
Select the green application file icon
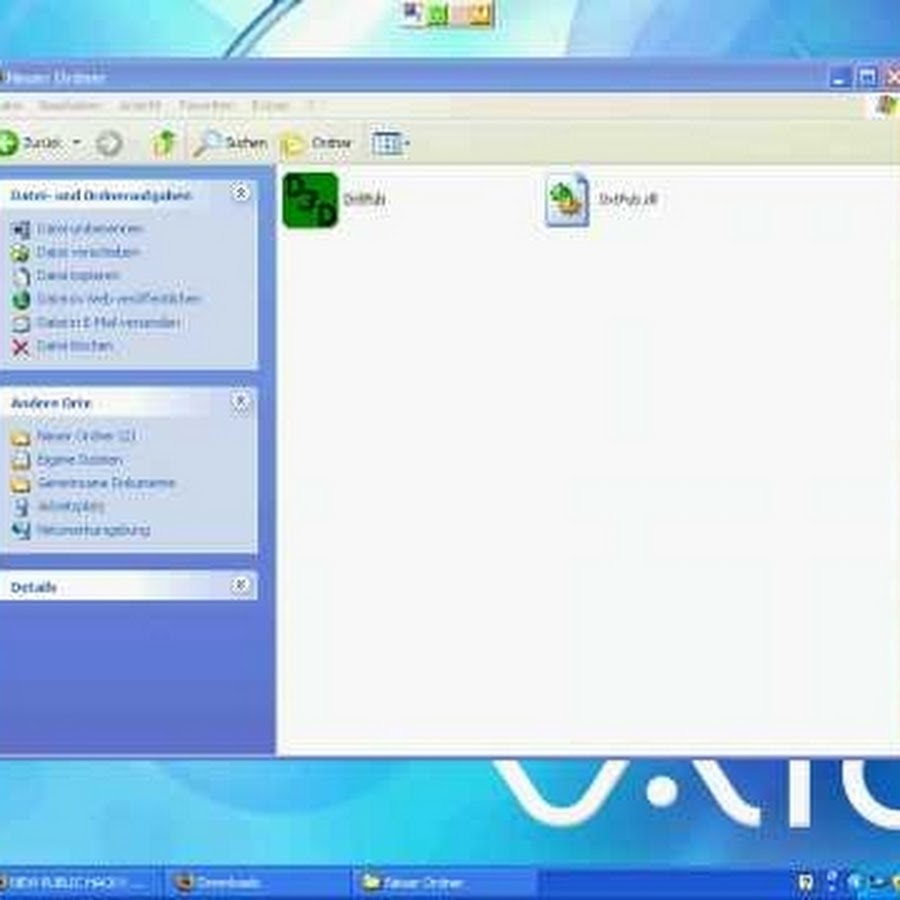pyautogui.click(x=311, y=200)
